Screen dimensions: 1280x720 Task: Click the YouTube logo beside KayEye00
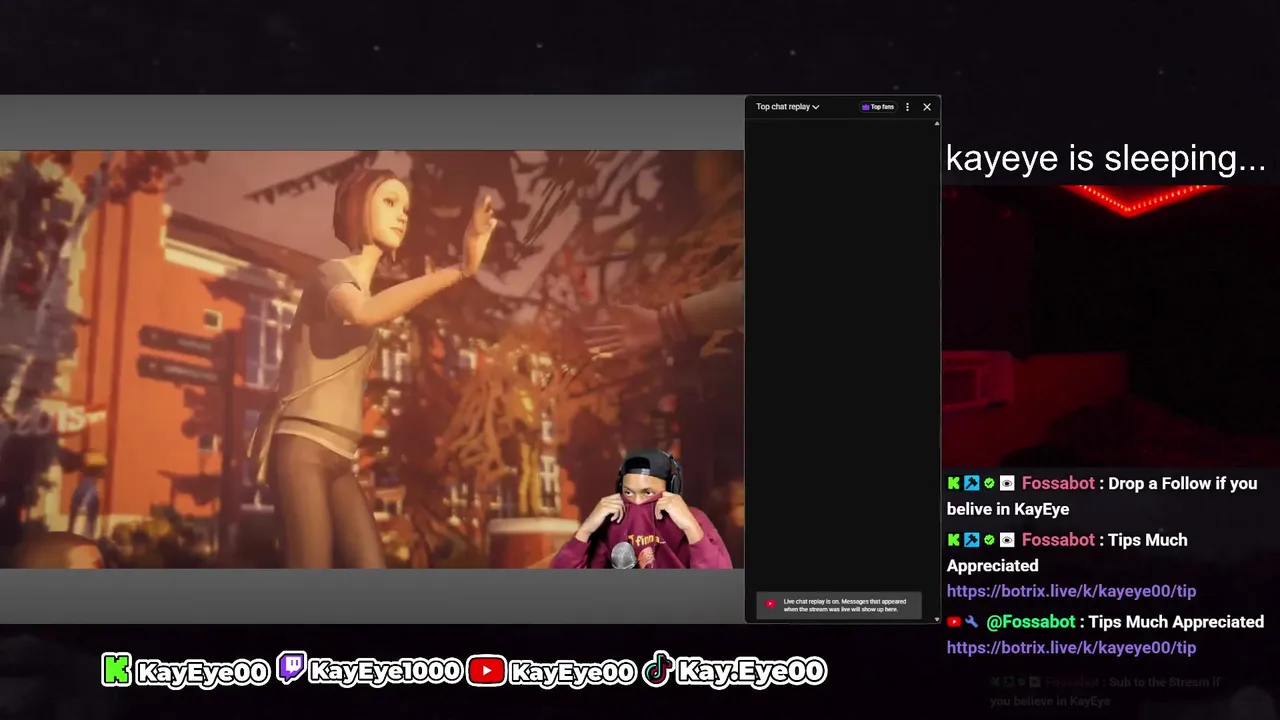click(486, 670)
